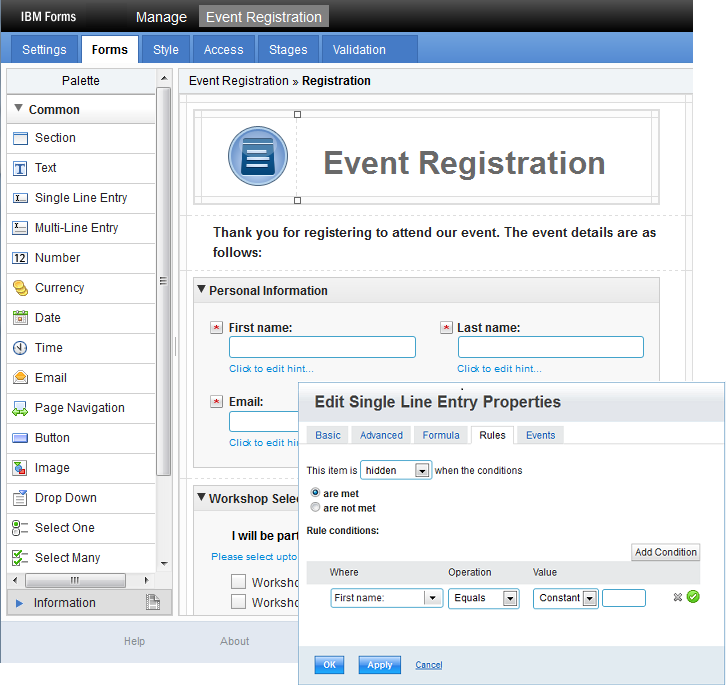
Task: Select the Section palette icon
Action: [x=20, y=138]
